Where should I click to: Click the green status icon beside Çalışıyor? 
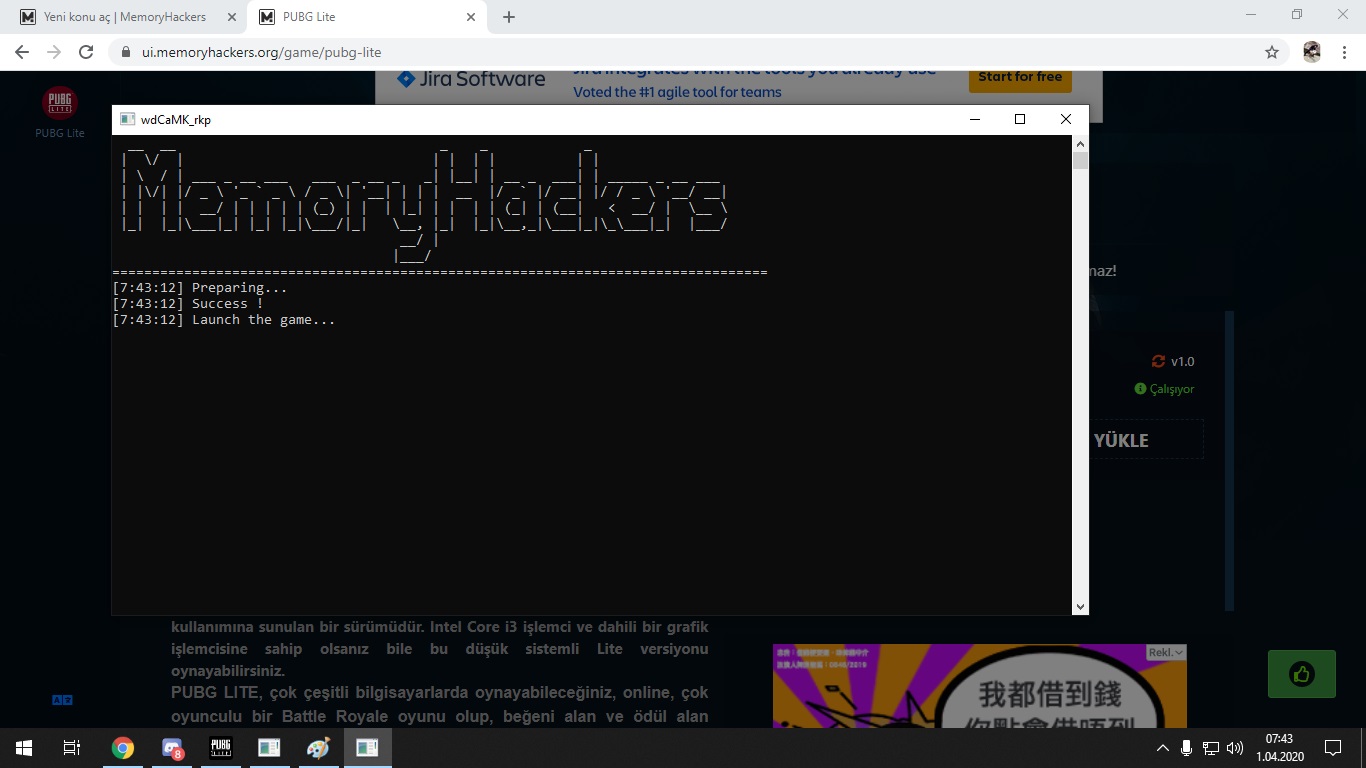point(1140,389)
